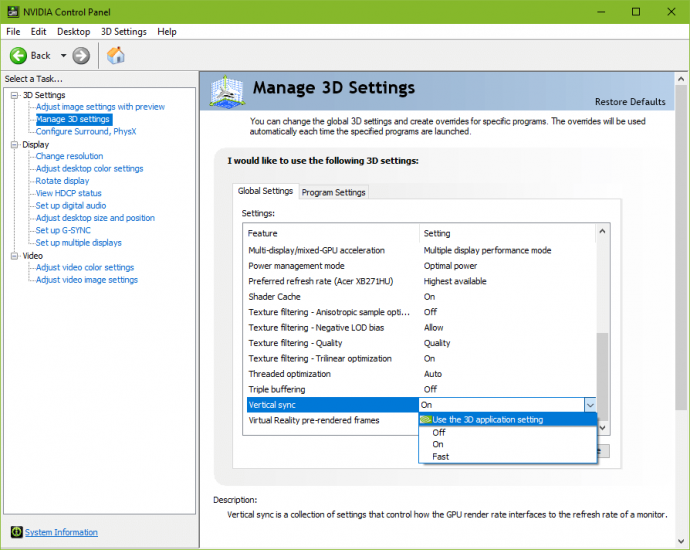The height and width of the screenshot is (550, 690).
Task: Switch to the Program Settings tab
Action: (333, 192)
